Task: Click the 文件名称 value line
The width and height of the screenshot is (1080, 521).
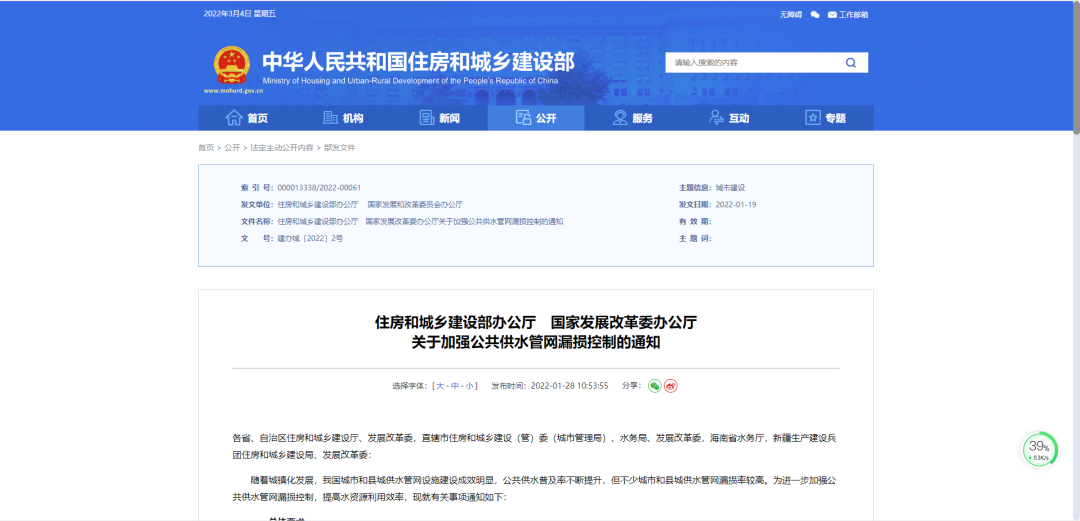Action: pyautogui.click(x=420, y=222)
